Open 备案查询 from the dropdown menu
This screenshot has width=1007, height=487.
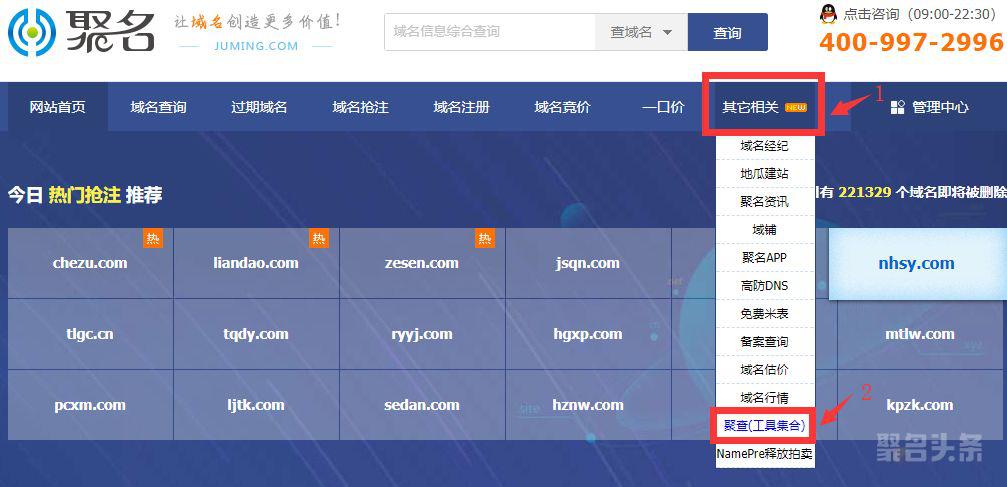coord(764,341)
